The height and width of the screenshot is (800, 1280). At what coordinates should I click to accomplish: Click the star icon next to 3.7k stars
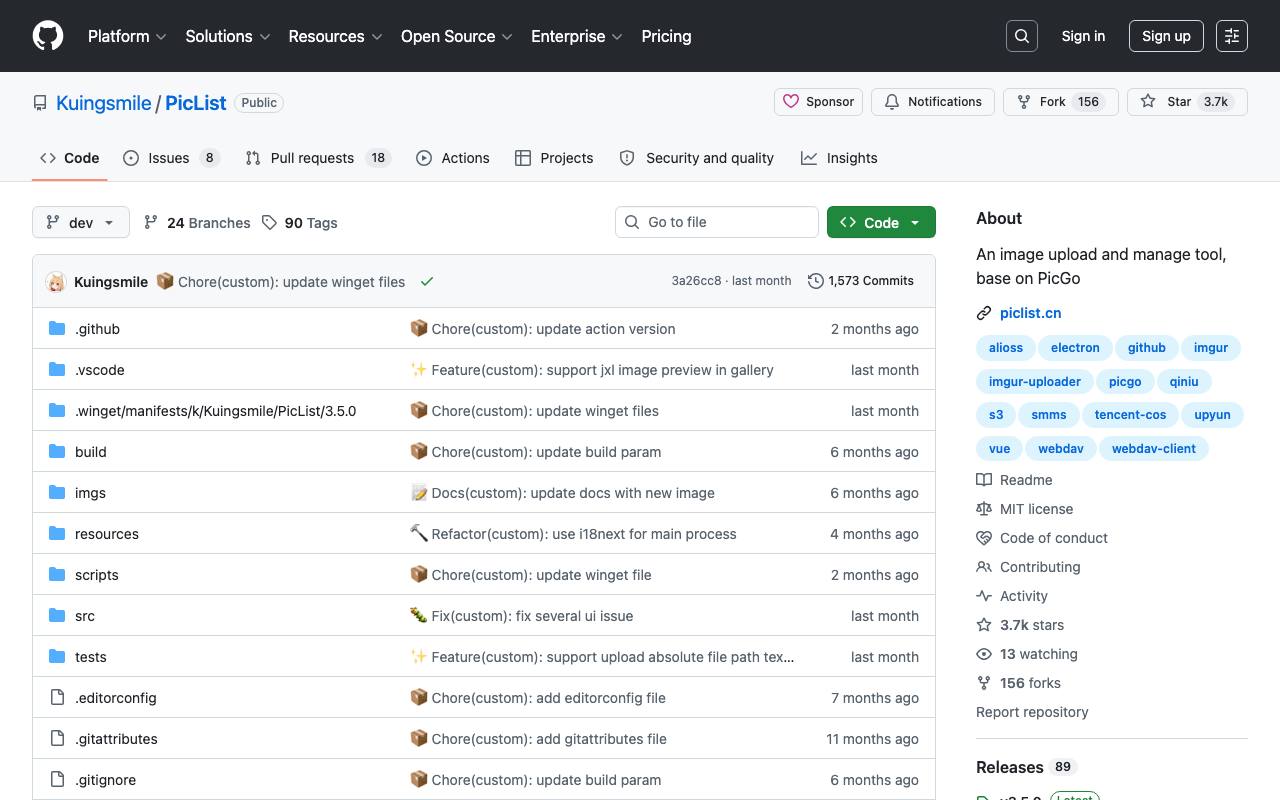pos(984,625)
